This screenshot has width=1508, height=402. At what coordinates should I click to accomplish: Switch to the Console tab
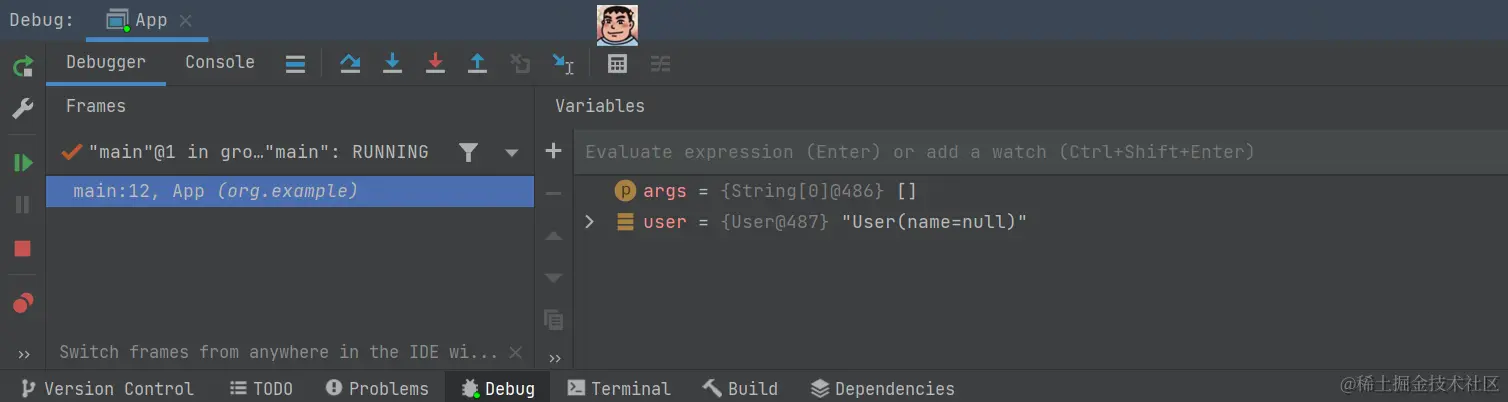(x=219, y=62)
